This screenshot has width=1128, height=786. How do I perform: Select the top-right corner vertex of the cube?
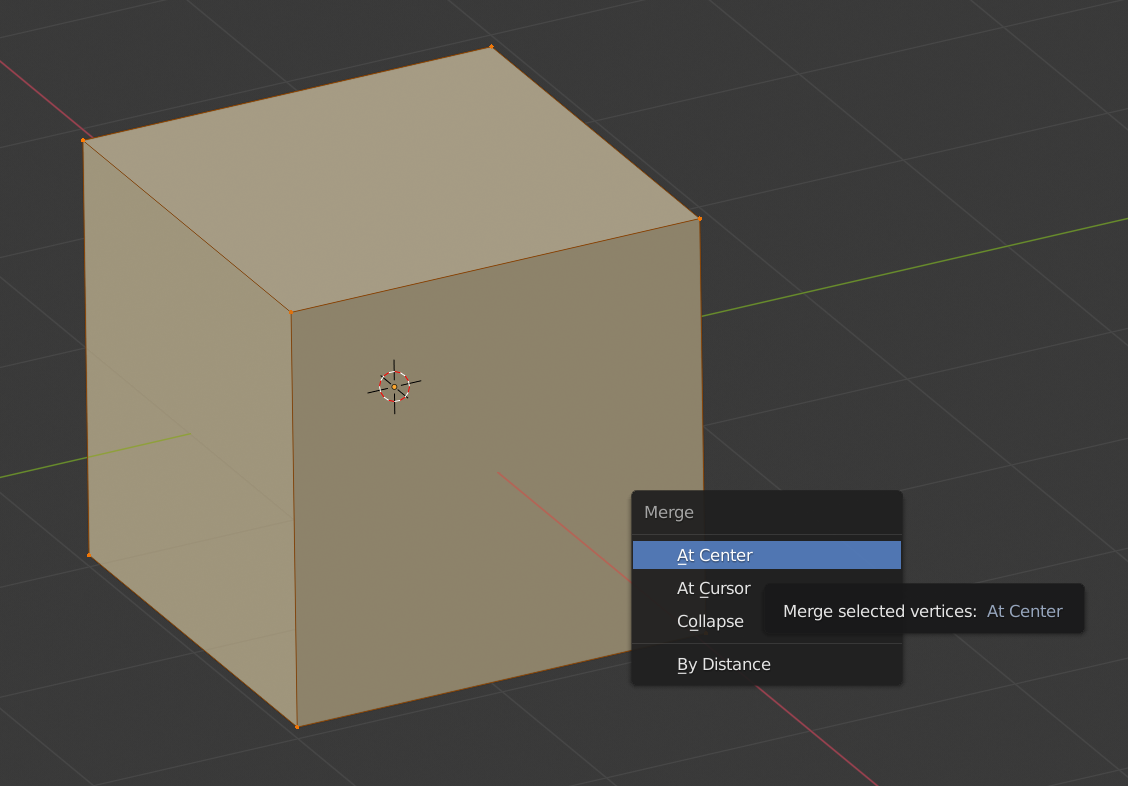click(x=700, y=218)
